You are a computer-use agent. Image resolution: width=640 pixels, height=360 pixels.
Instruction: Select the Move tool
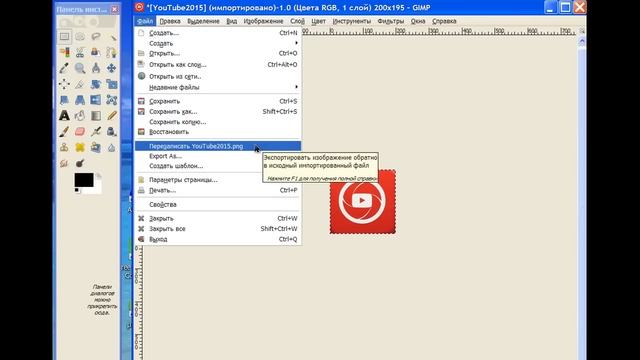coord(111,68)
